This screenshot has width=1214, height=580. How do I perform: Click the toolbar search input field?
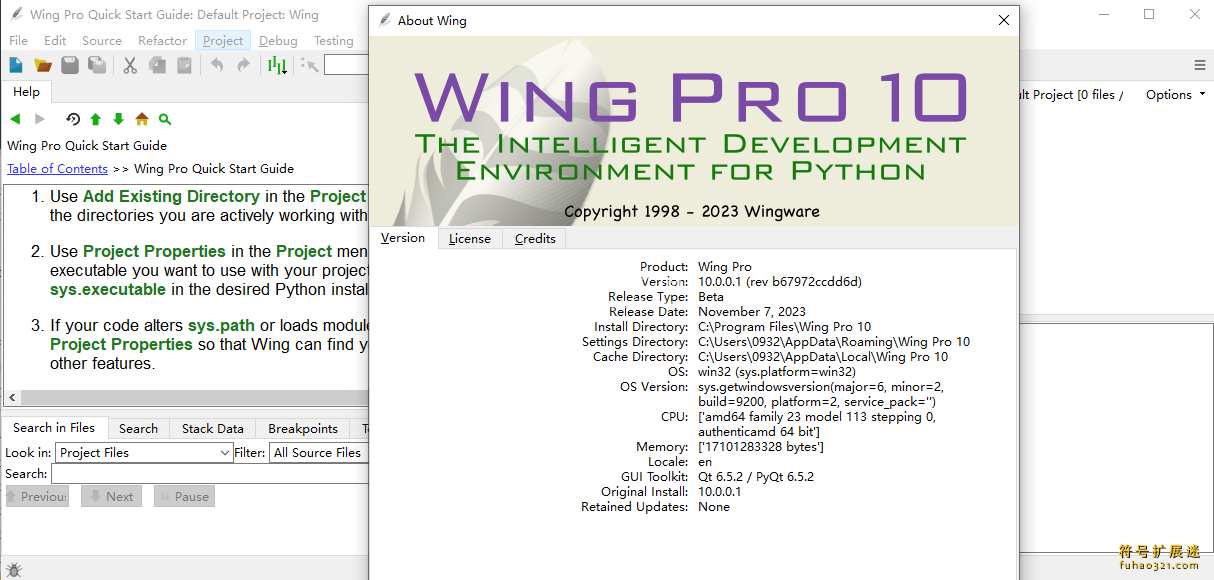pos(346,65)
